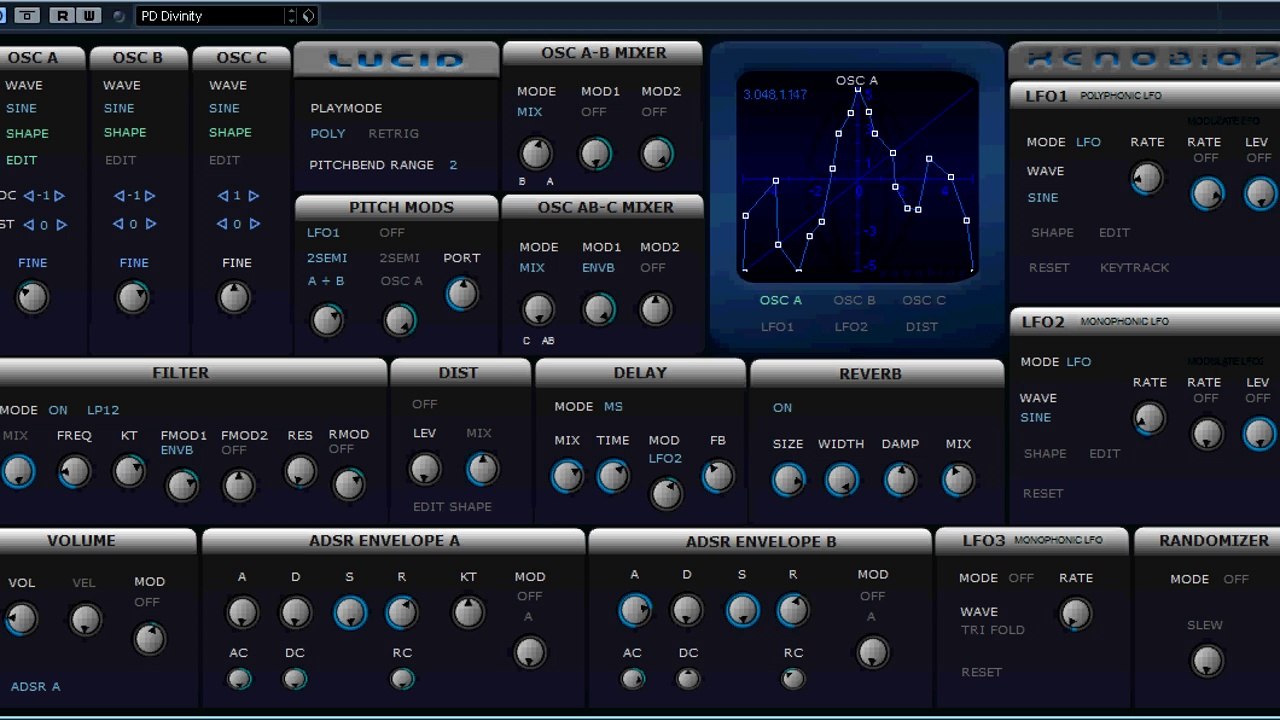This screenshot has height=720, width=1280.
Task: Click the OSC A-B Mixer B/A mix knob
Action: 536,154
